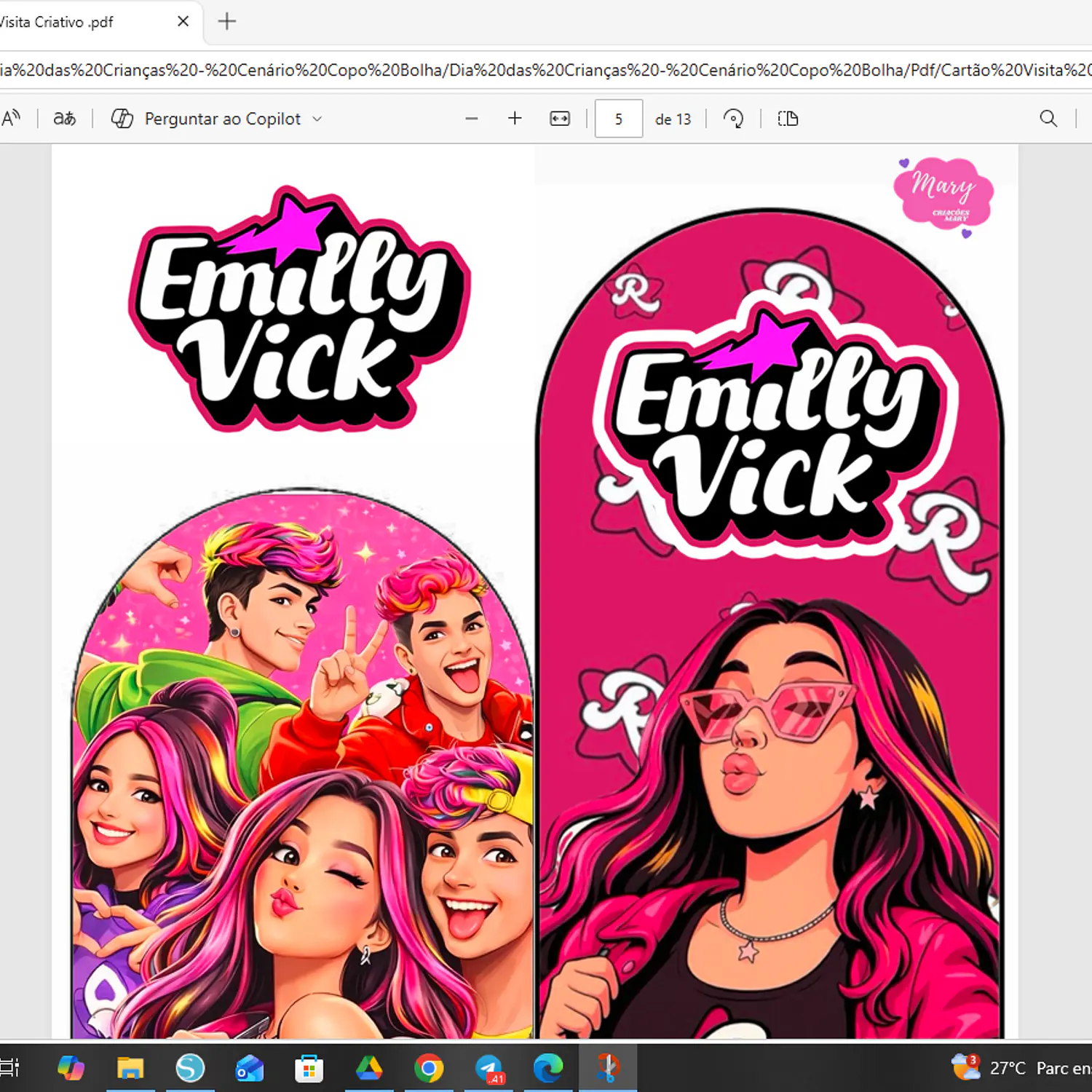Close the Visita Criativo .pdf tab

(183, 22)
